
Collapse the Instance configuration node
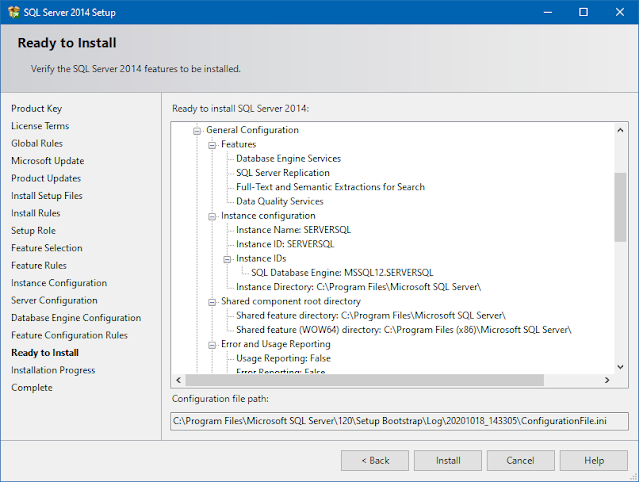pyautogui.click(x=212, y=216)
